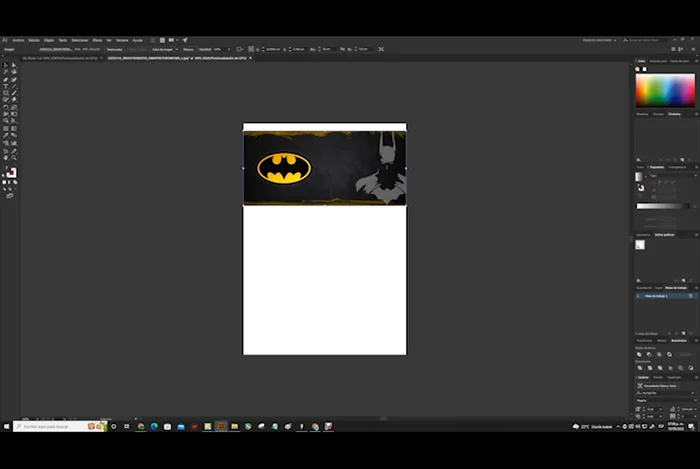Click the Windows taskbar search box

point(50,426)
